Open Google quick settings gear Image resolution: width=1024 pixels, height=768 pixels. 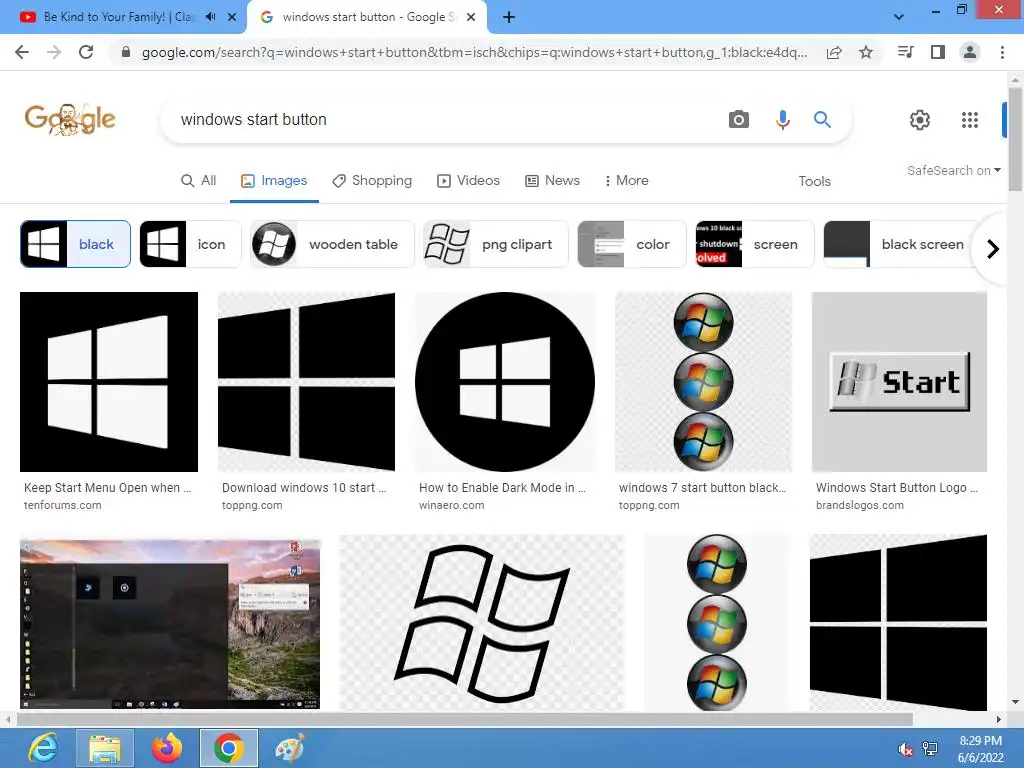(920, 120)
